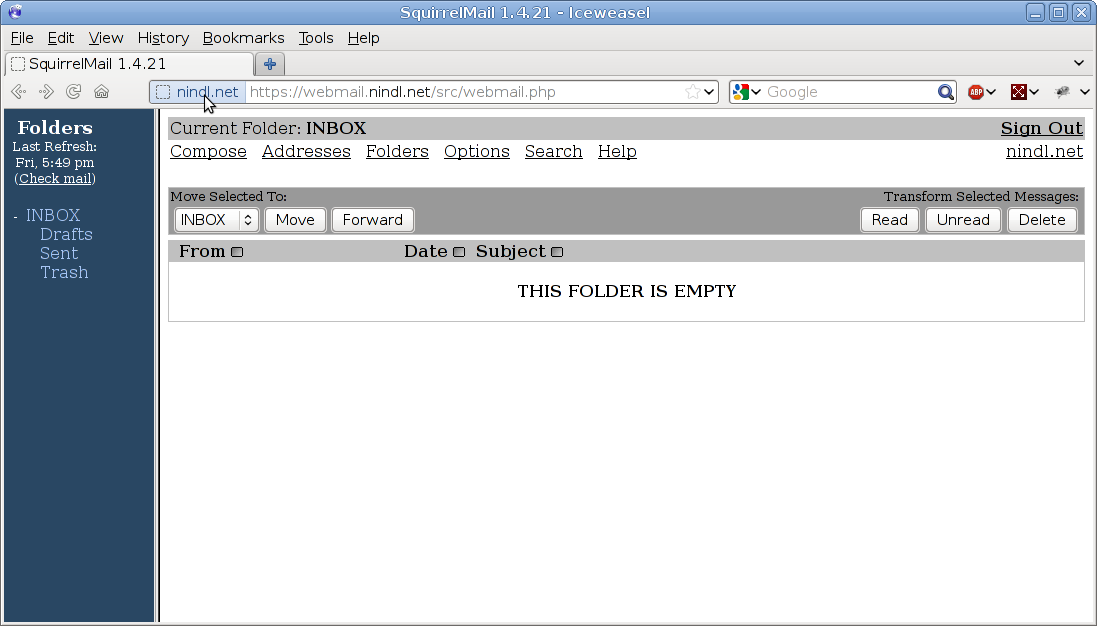The image size is (1097, 626).
Task: Go to the browser home page
Action: coord(101,92)
